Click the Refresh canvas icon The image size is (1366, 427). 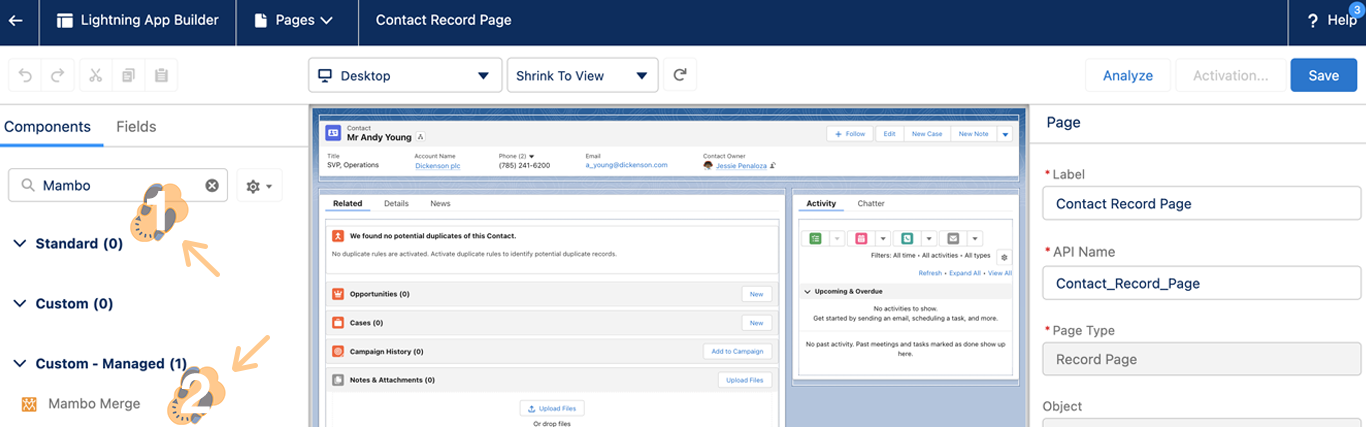coord(680,75)
